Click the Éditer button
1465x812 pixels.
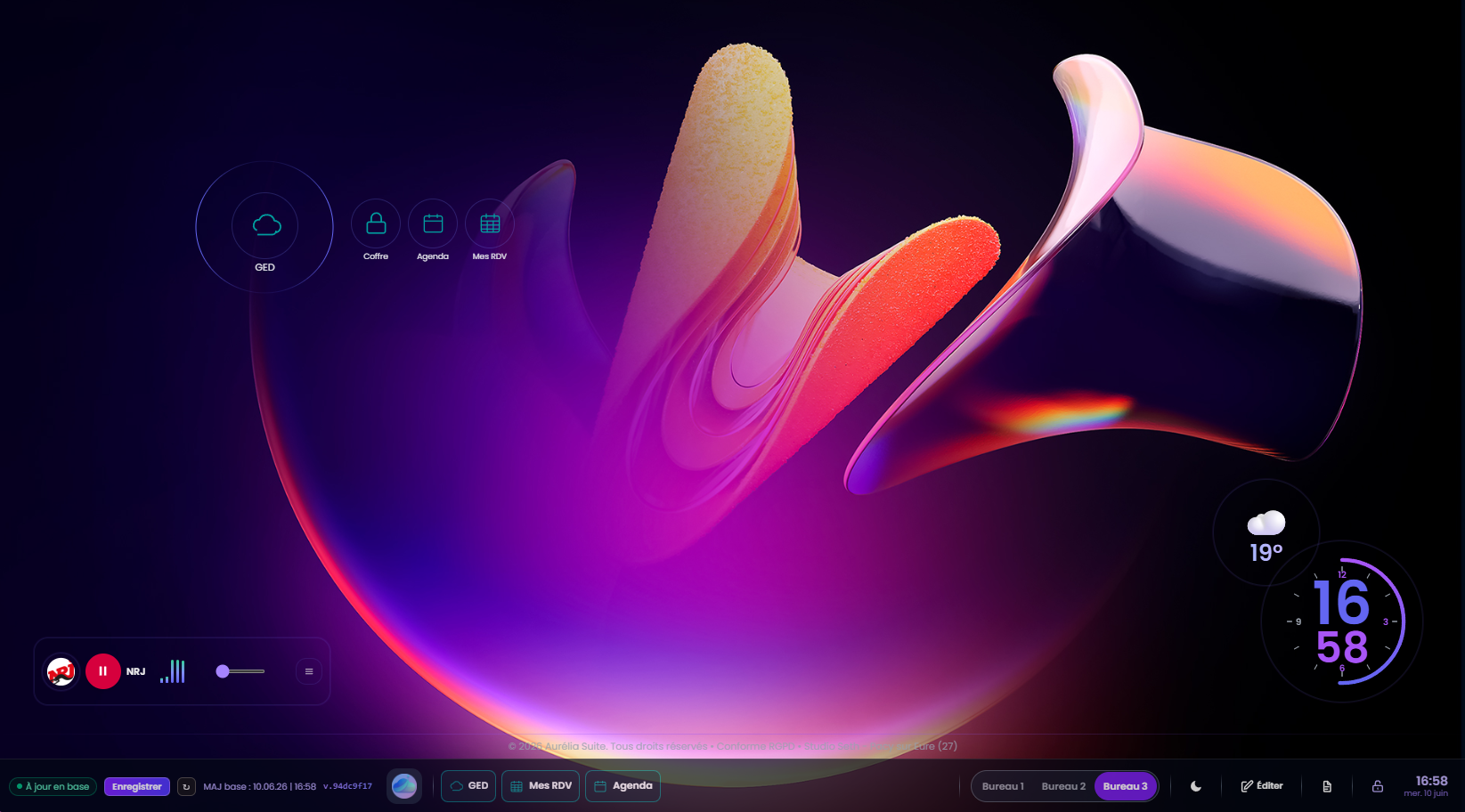pyautogui.click(x=1262, y=786)
